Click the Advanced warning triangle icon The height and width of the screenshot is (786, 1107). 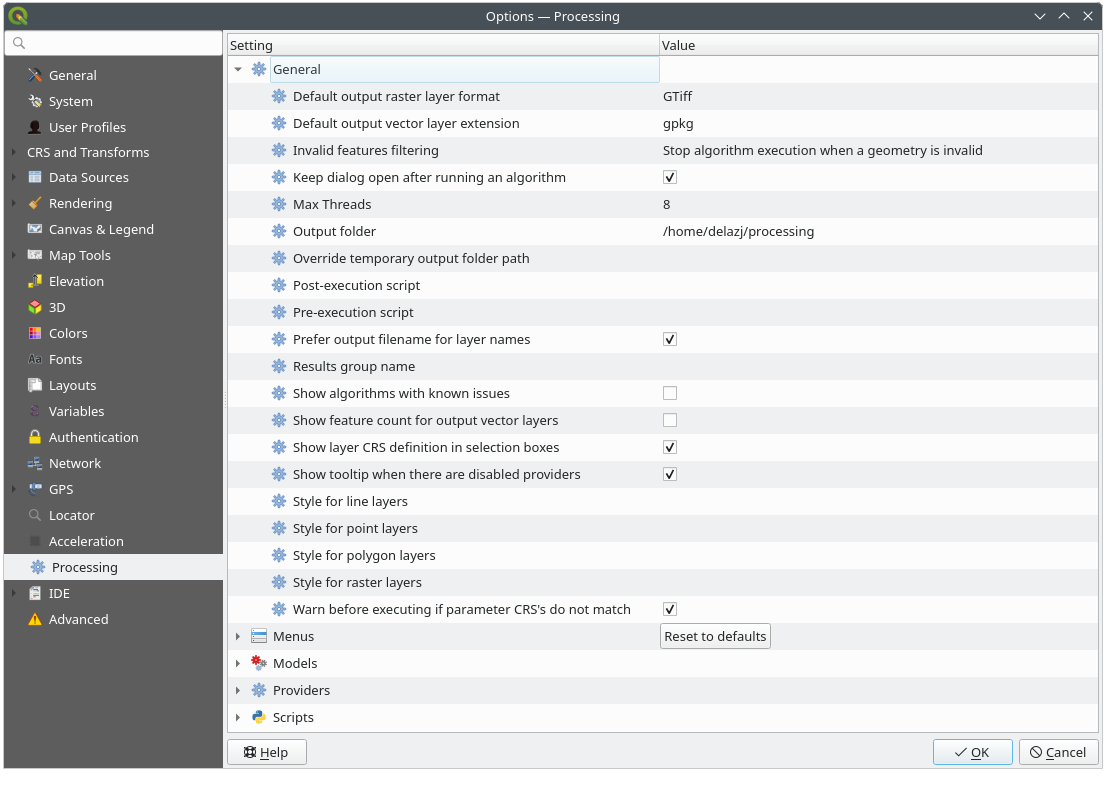35,619
